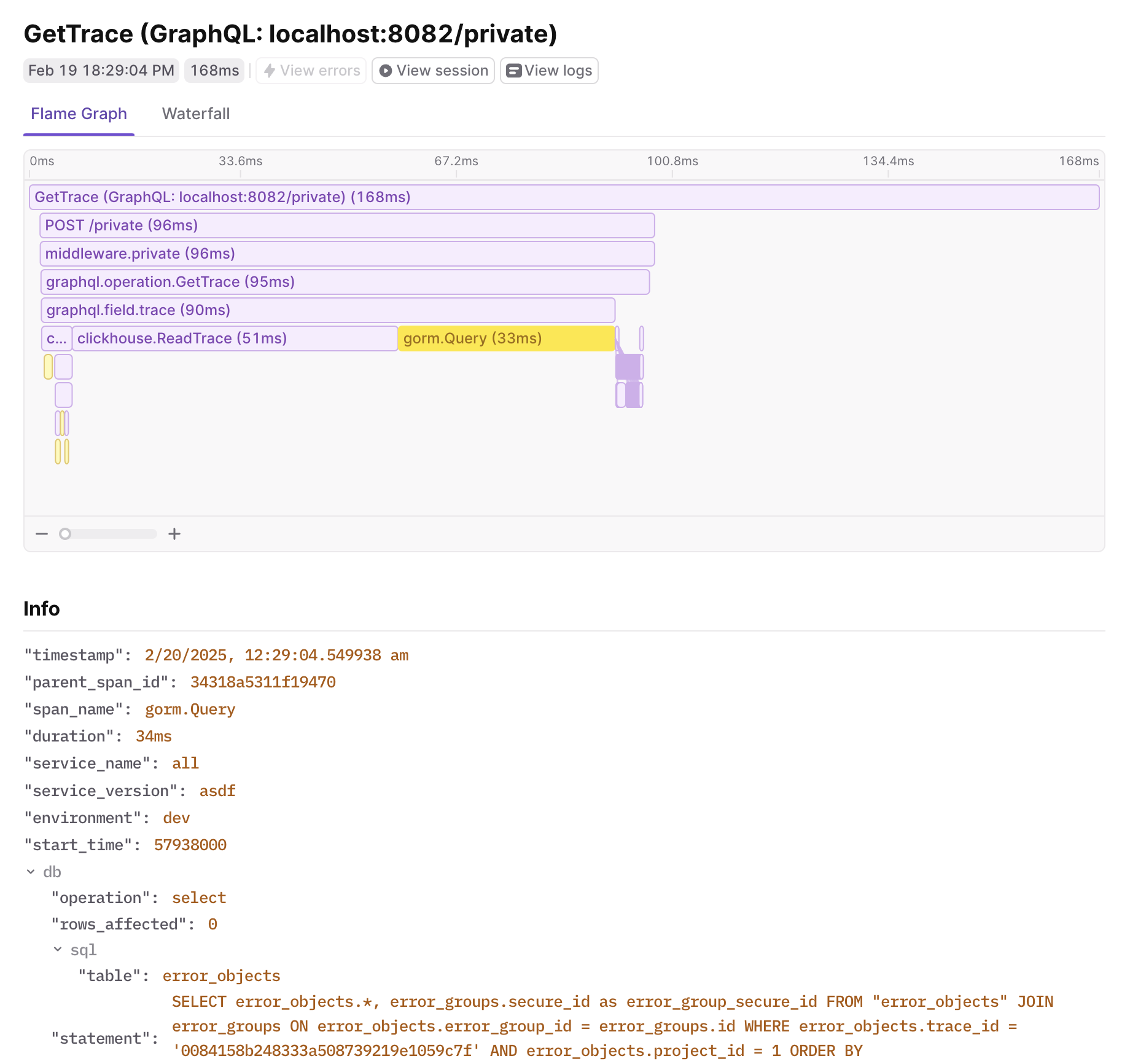
Task: Zoom out using the minus icon
Action: [42, 534]
